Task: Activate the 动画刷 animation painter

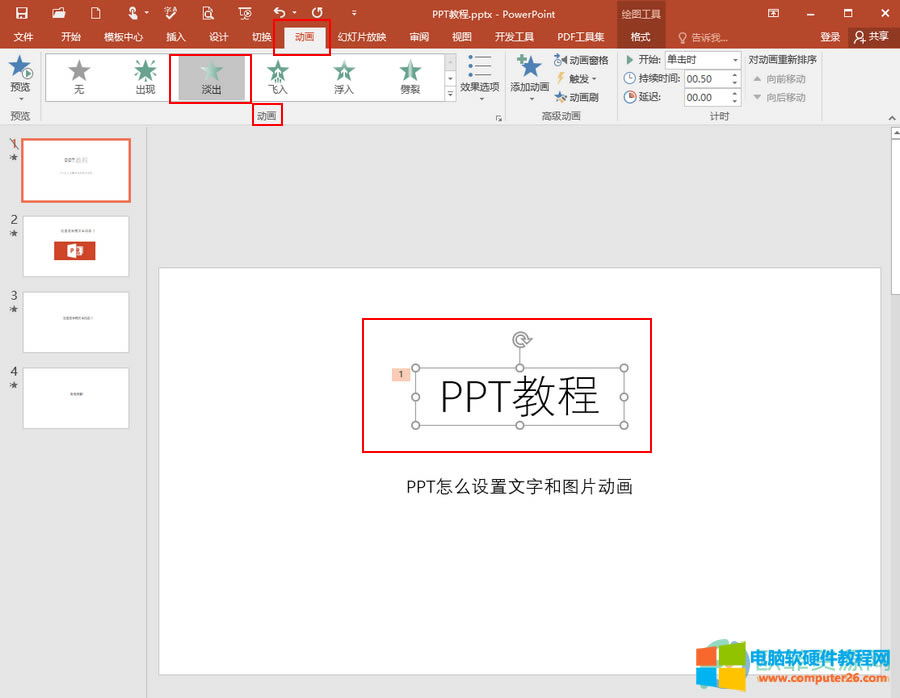Action: (582, 96)
